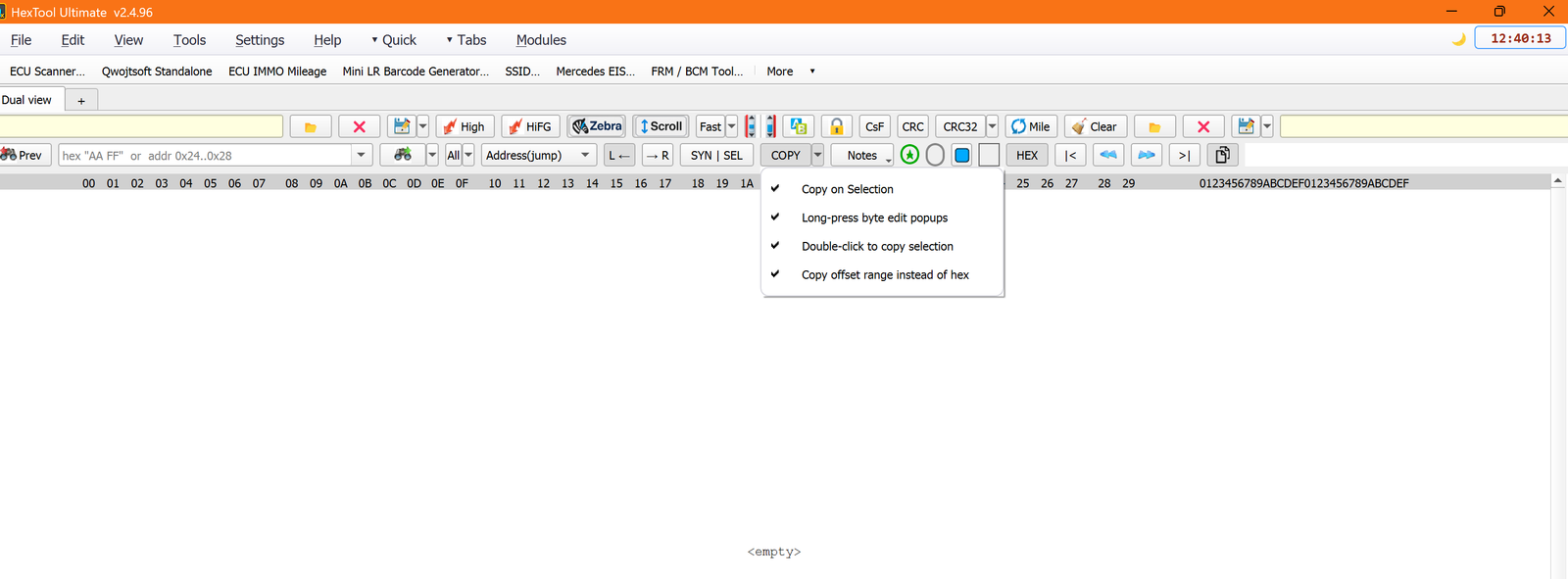1568x579 pixels.
Task: Click the blue fast-forward double-arrow icon
Action: pyautogui.click(x=1147, y=155)
